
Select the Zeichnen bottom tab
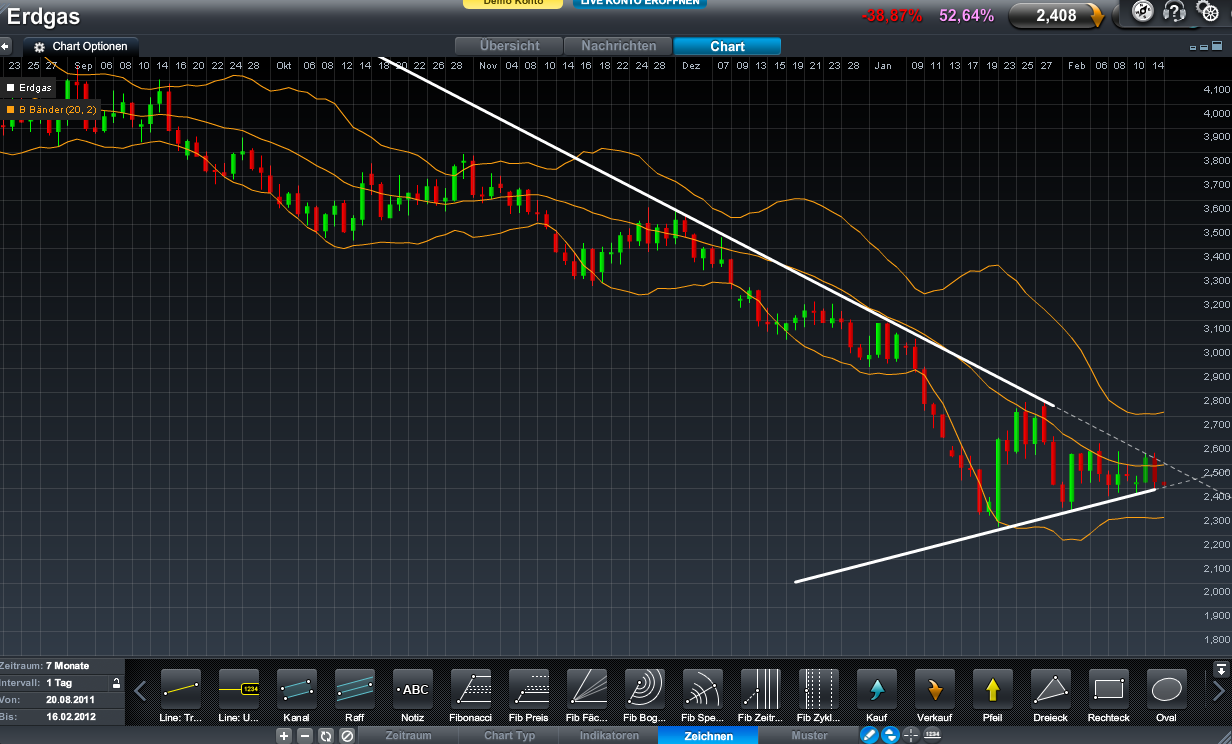[708, 736]
